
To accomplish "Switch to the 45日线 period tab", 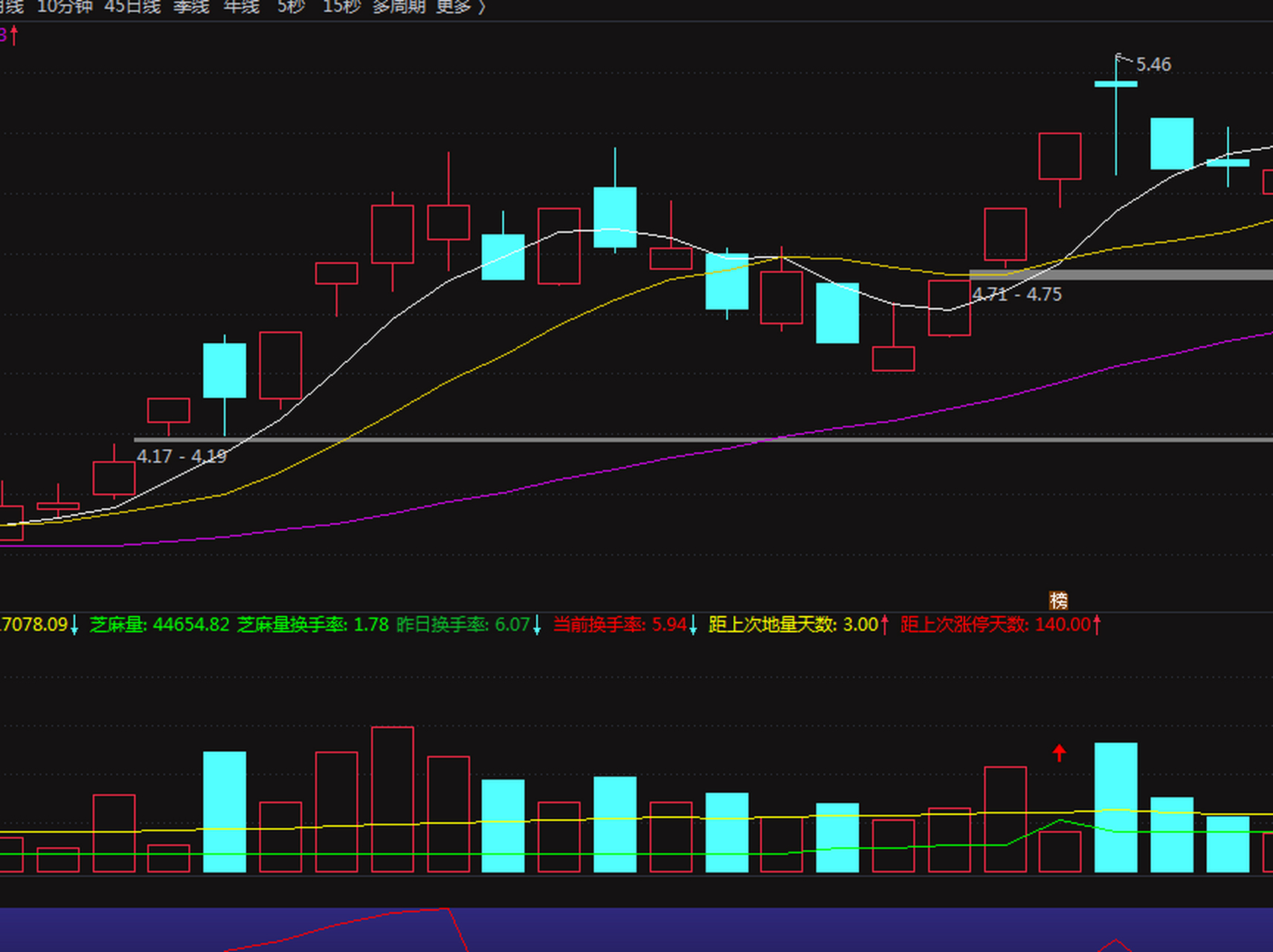I will pos(132,7).
